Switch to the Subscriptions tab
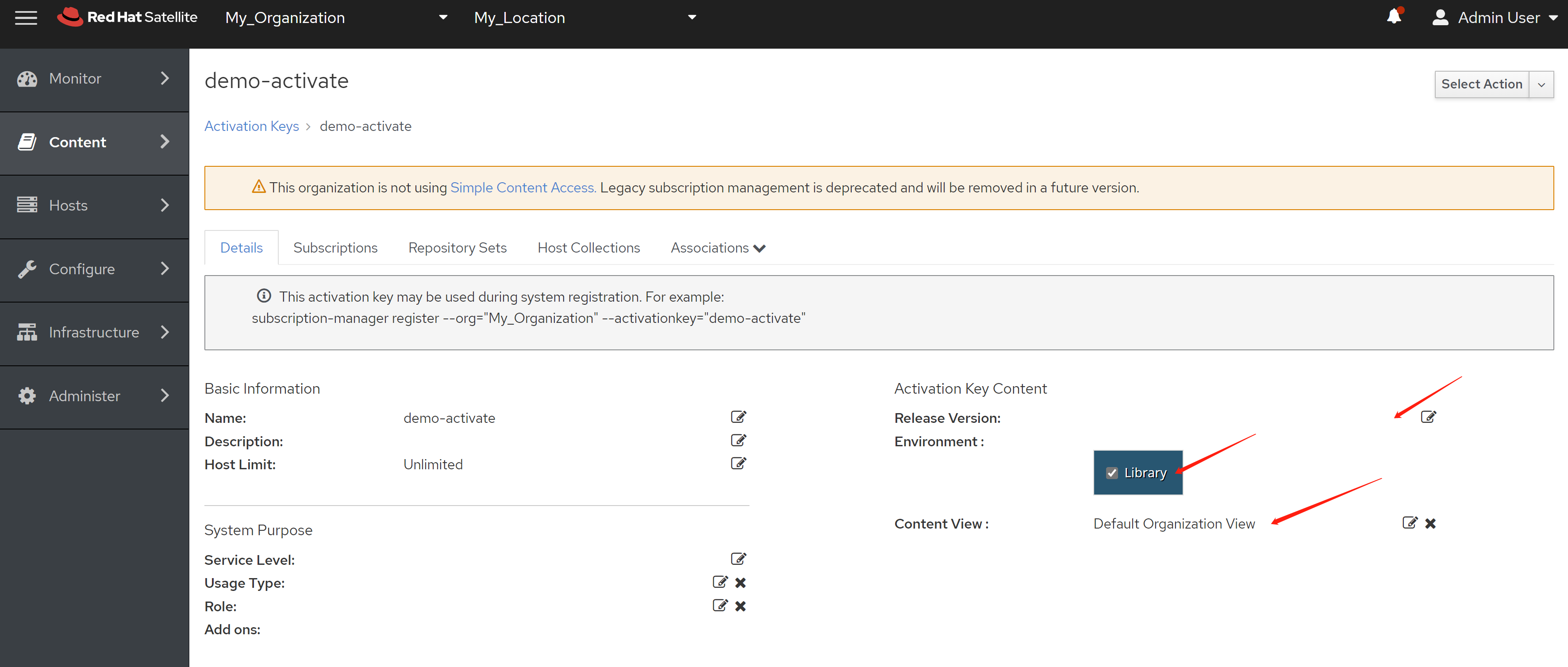Viewport: 1568px width, 667px height. [335, 248]
